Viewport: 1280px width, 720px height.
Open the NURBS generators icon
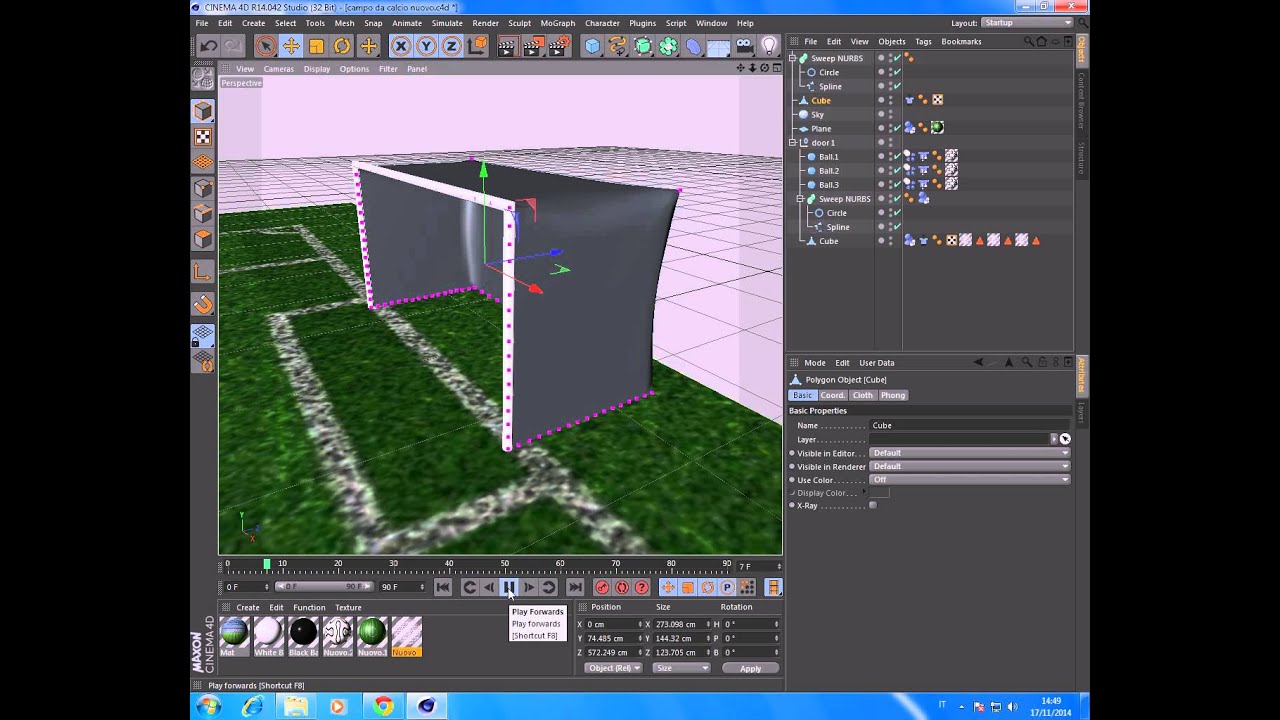[x=643, y=45]
